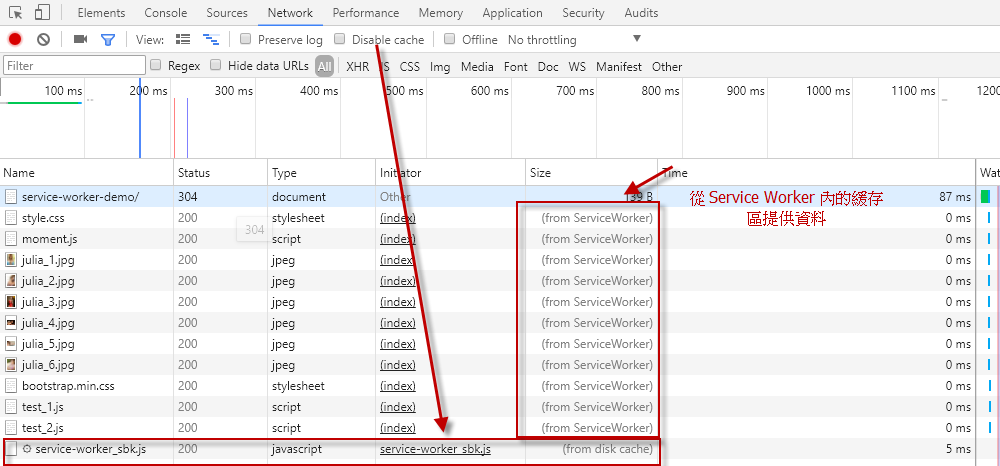Sort requests by the Size column header

(x=540, y=173)
